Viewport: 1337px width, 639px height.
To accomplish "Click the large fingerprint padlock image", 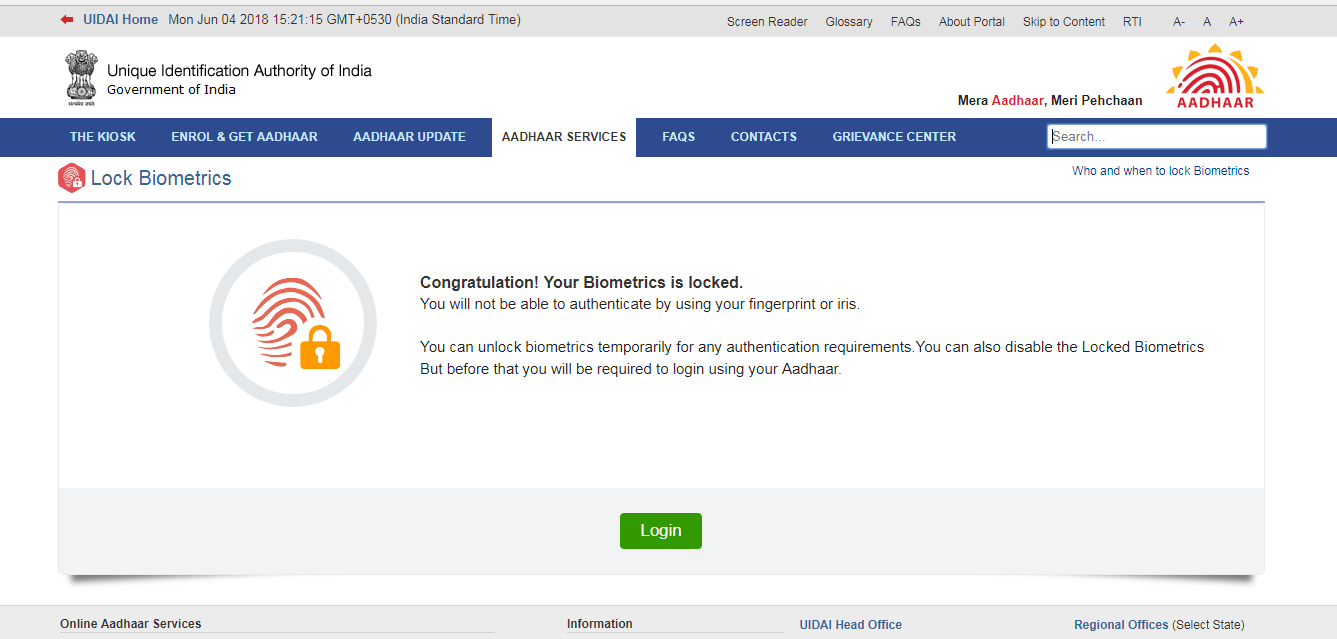I will pos(293,323).
